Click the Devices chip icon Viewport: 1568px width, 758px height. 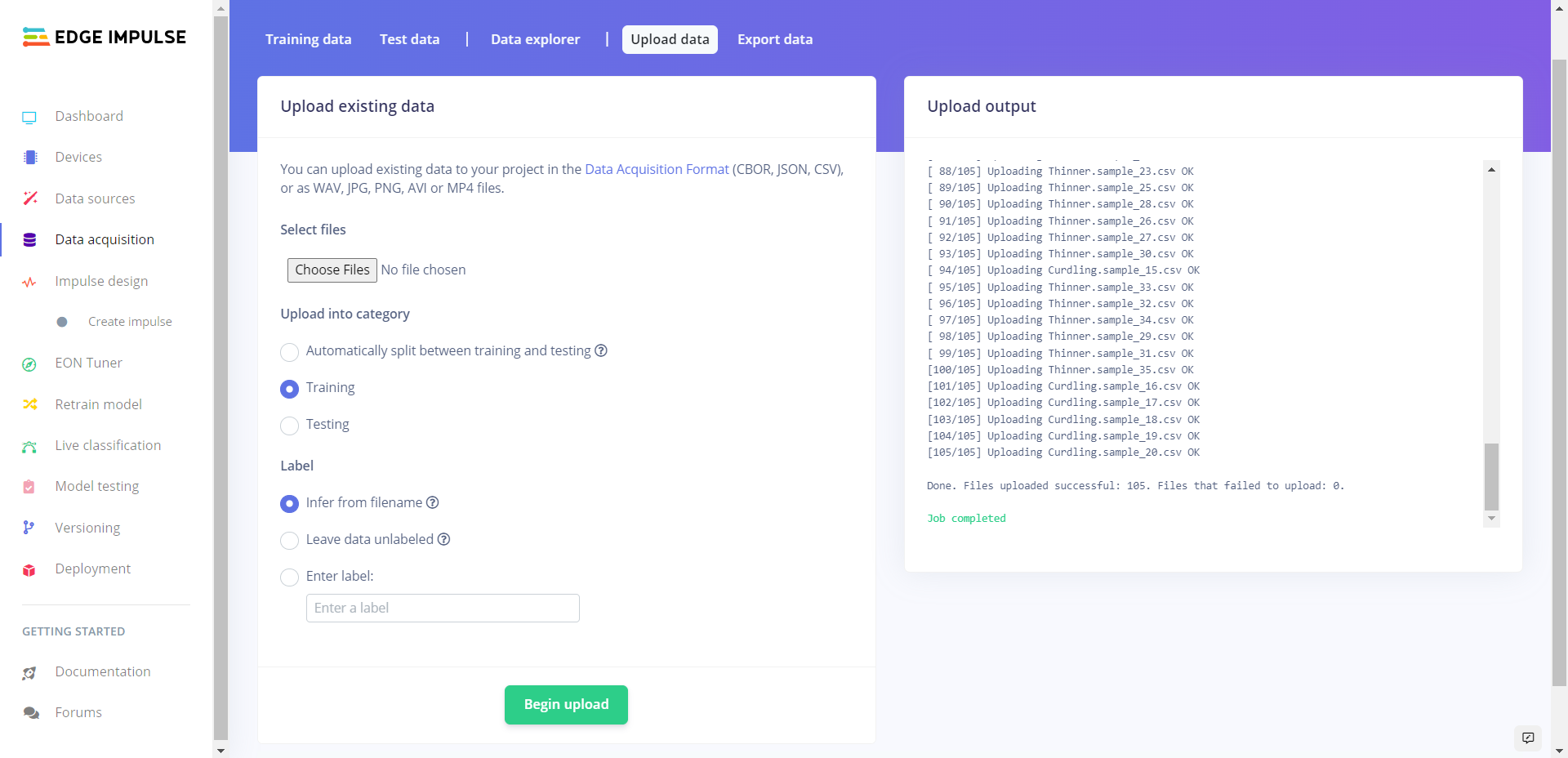click(x=30, y=158)
